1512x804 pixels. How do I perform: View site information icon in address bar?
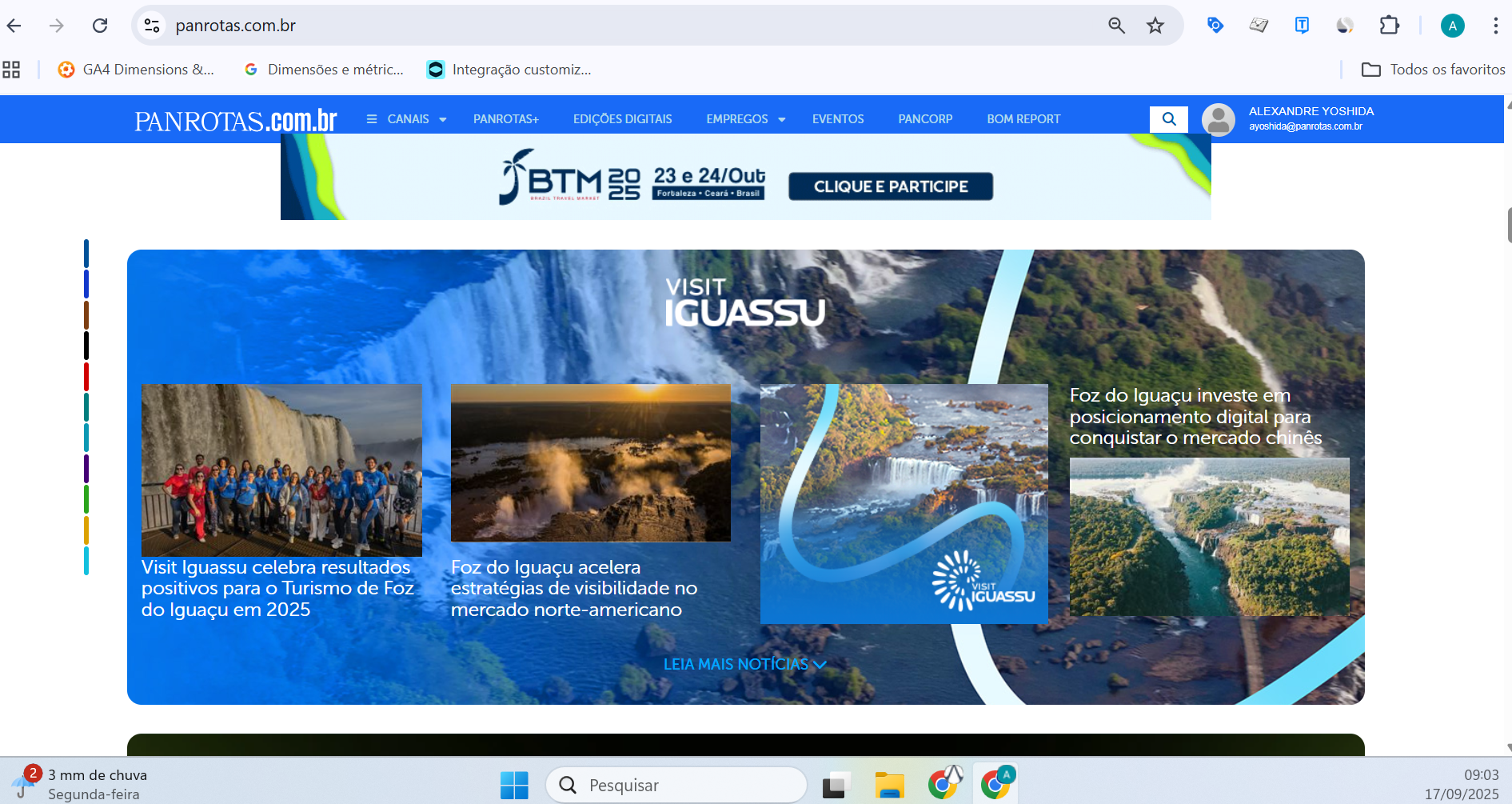coord(152,26)
